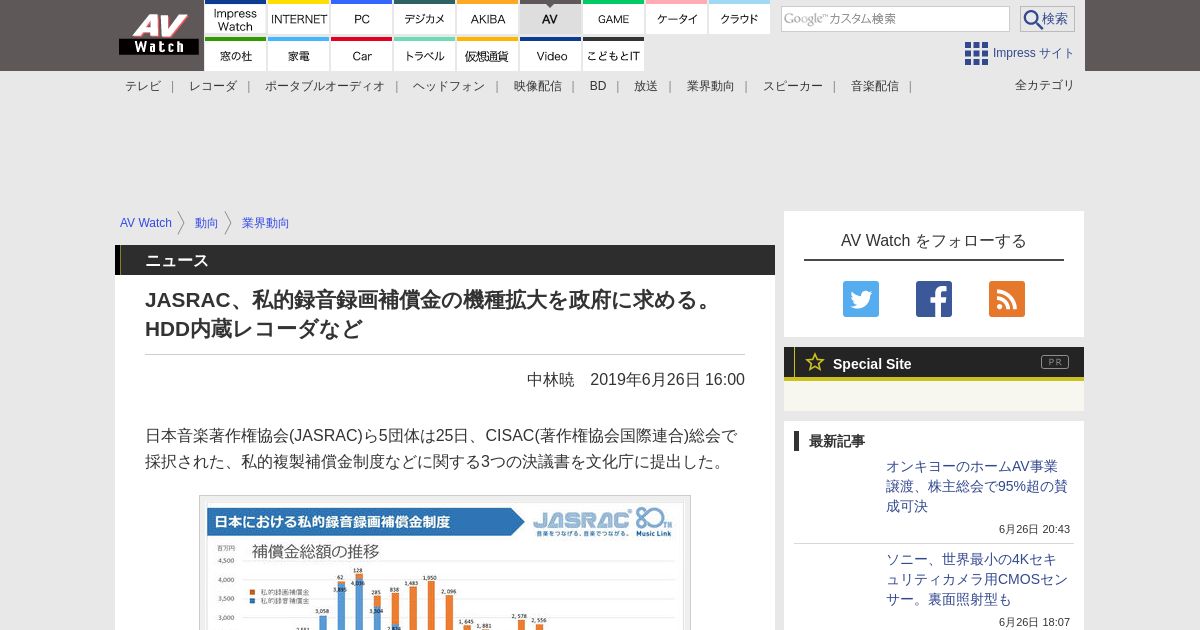
Task: Open the AV Watch logo homepage
Action: pos(159,34)
